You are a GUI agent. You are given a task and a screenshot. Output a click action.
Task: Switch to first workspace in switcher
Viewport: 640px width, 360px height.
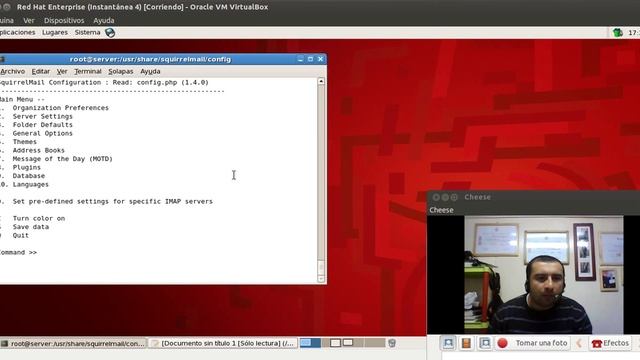tap(310, 343)
